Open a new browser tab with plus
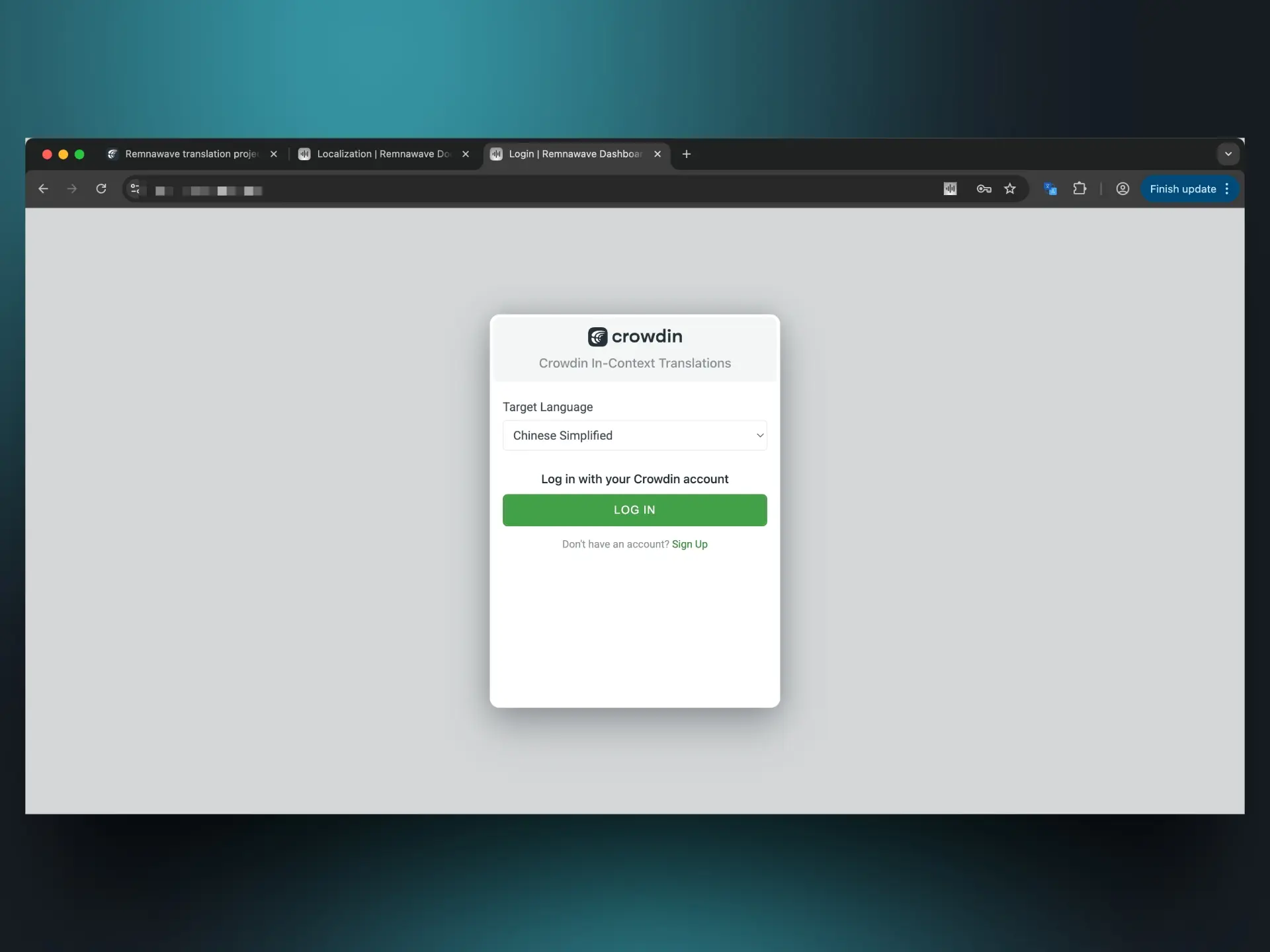The width and height of the screenshot is (1270, 952). 687,154
